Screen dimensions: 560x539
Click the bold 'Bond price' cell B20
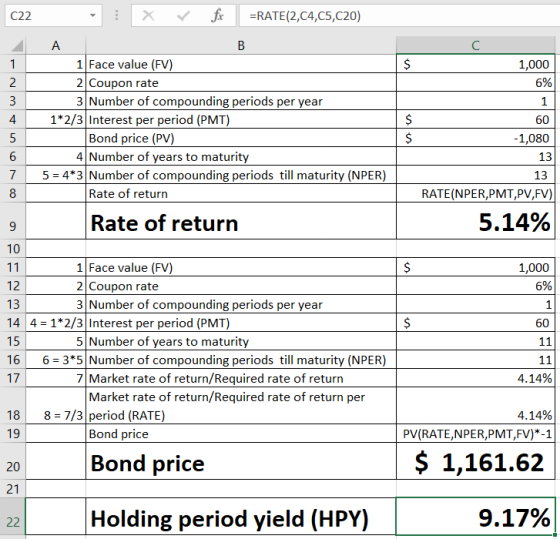pyautogui.click(x=241, y=461)
